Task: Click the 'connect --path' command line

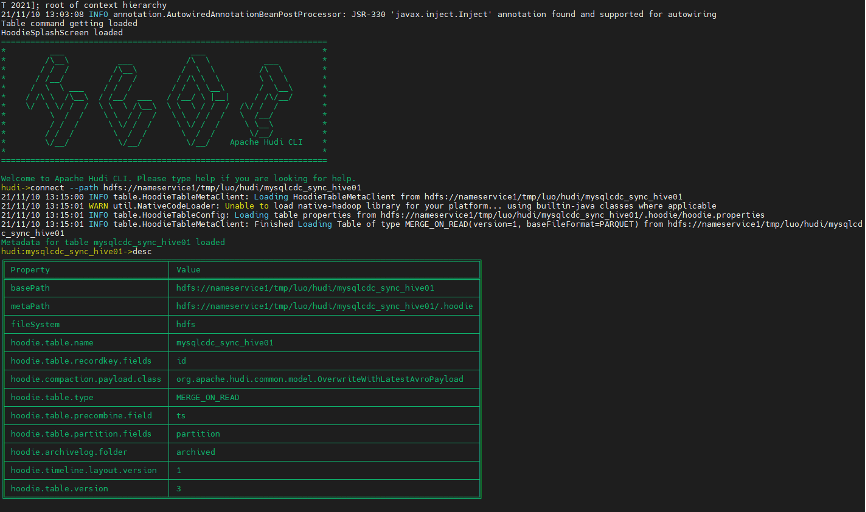Action: tap(181, 188)
